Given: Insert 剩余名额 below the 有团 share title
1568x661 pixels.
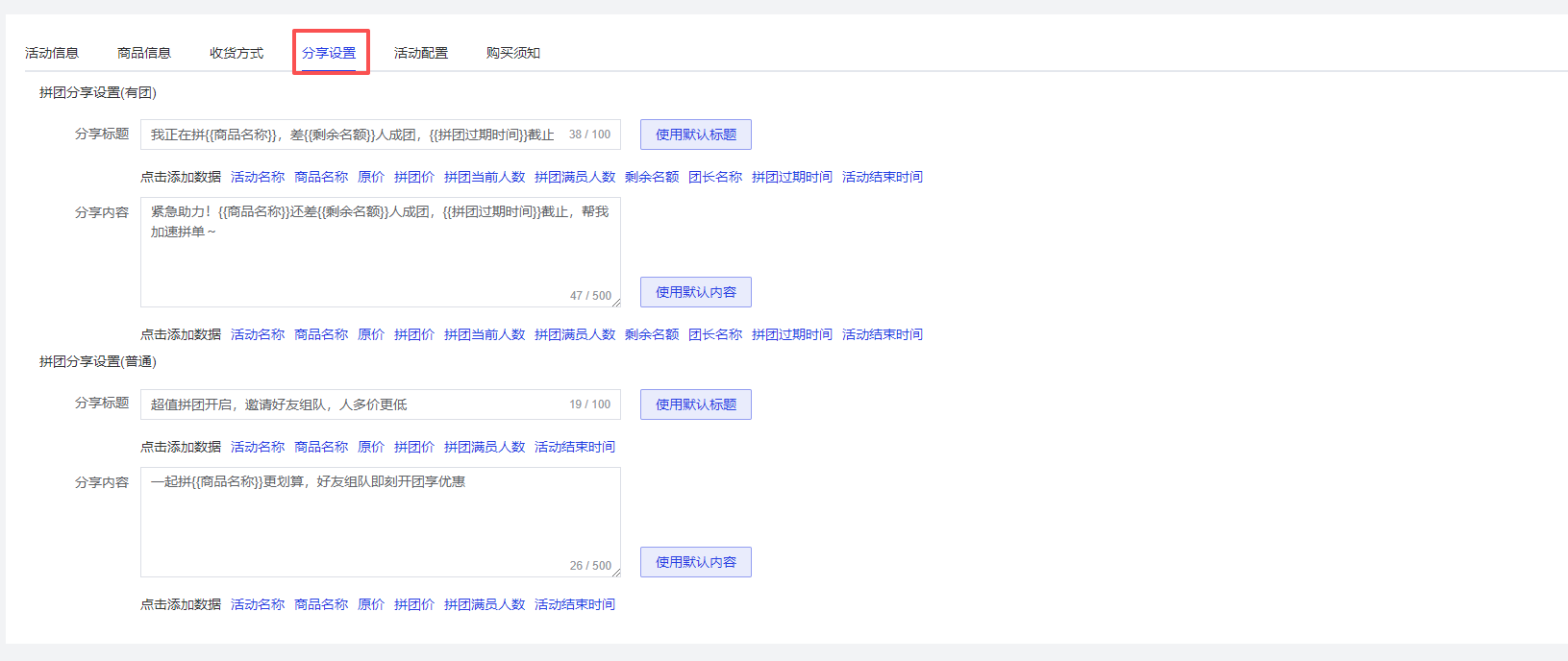Looking at the screenshot, I should click(x=652, y=177).
